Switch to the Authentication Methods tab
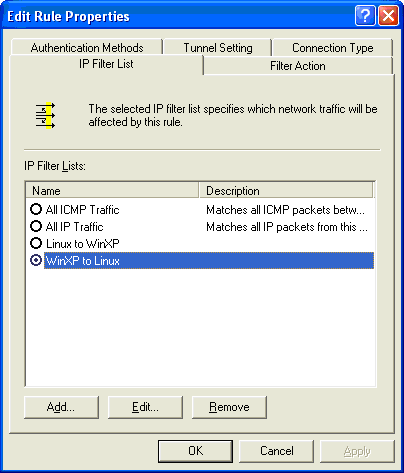Image resolution: width=404 pixels, height=473 pixels. pos(87,47)
